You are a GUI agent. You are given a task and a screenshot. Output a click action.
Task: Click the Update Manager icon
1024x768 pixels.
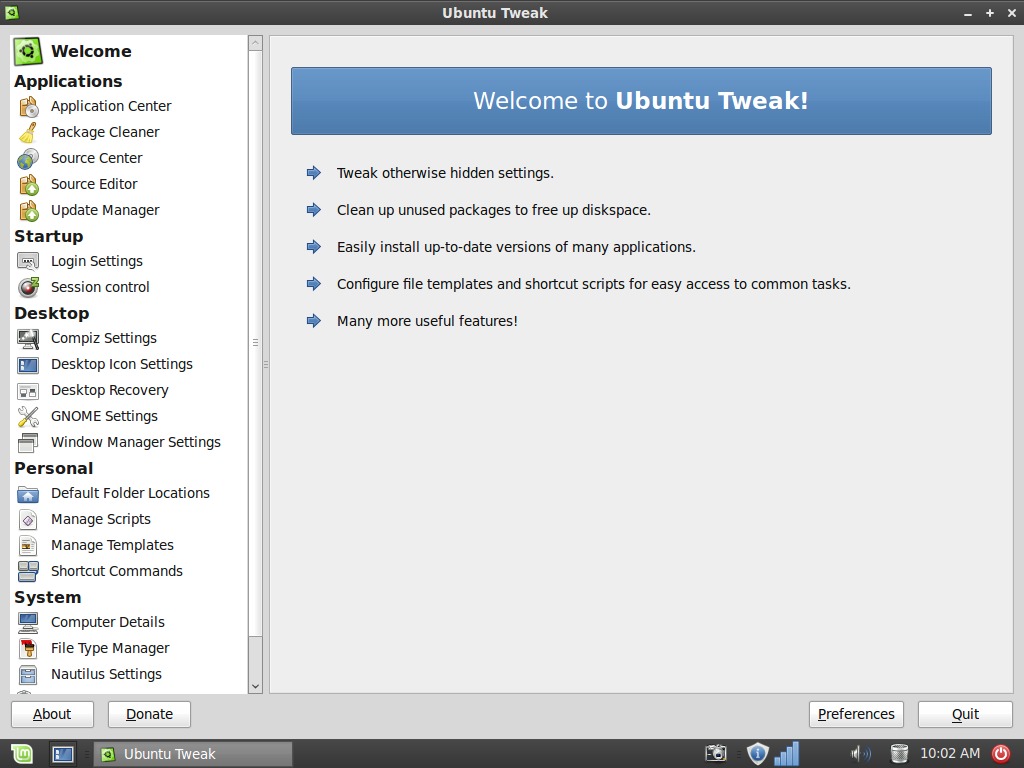click(28, 210)
